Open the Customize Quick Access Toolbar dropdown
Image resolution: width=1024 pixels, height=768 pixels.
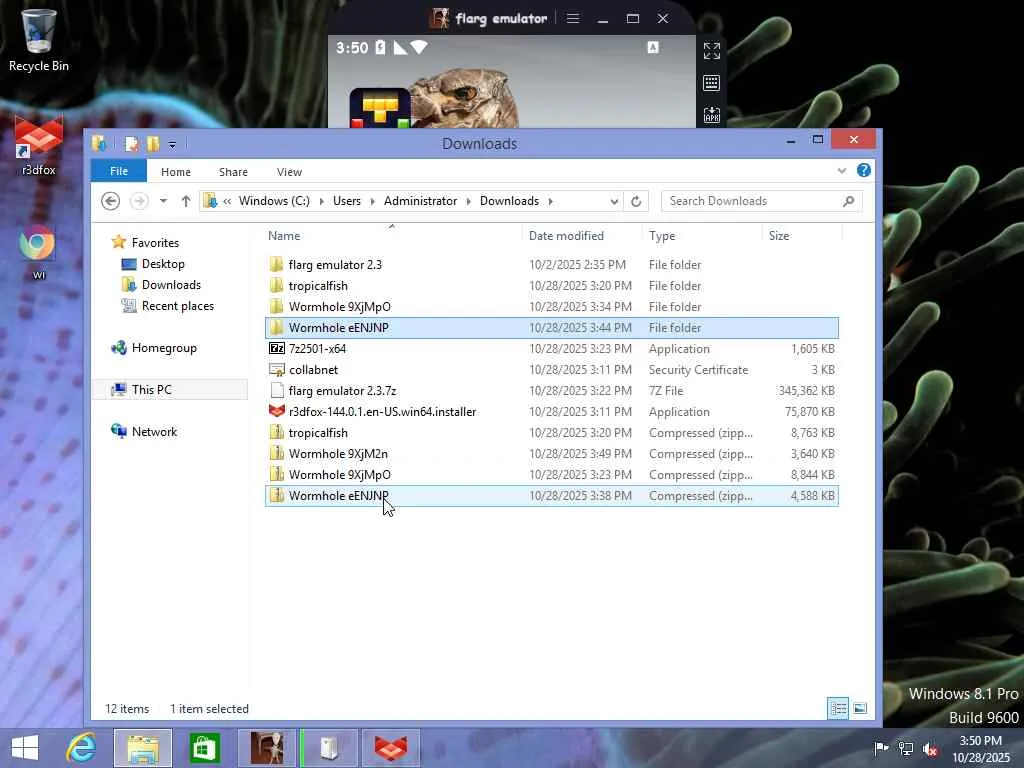172,144
